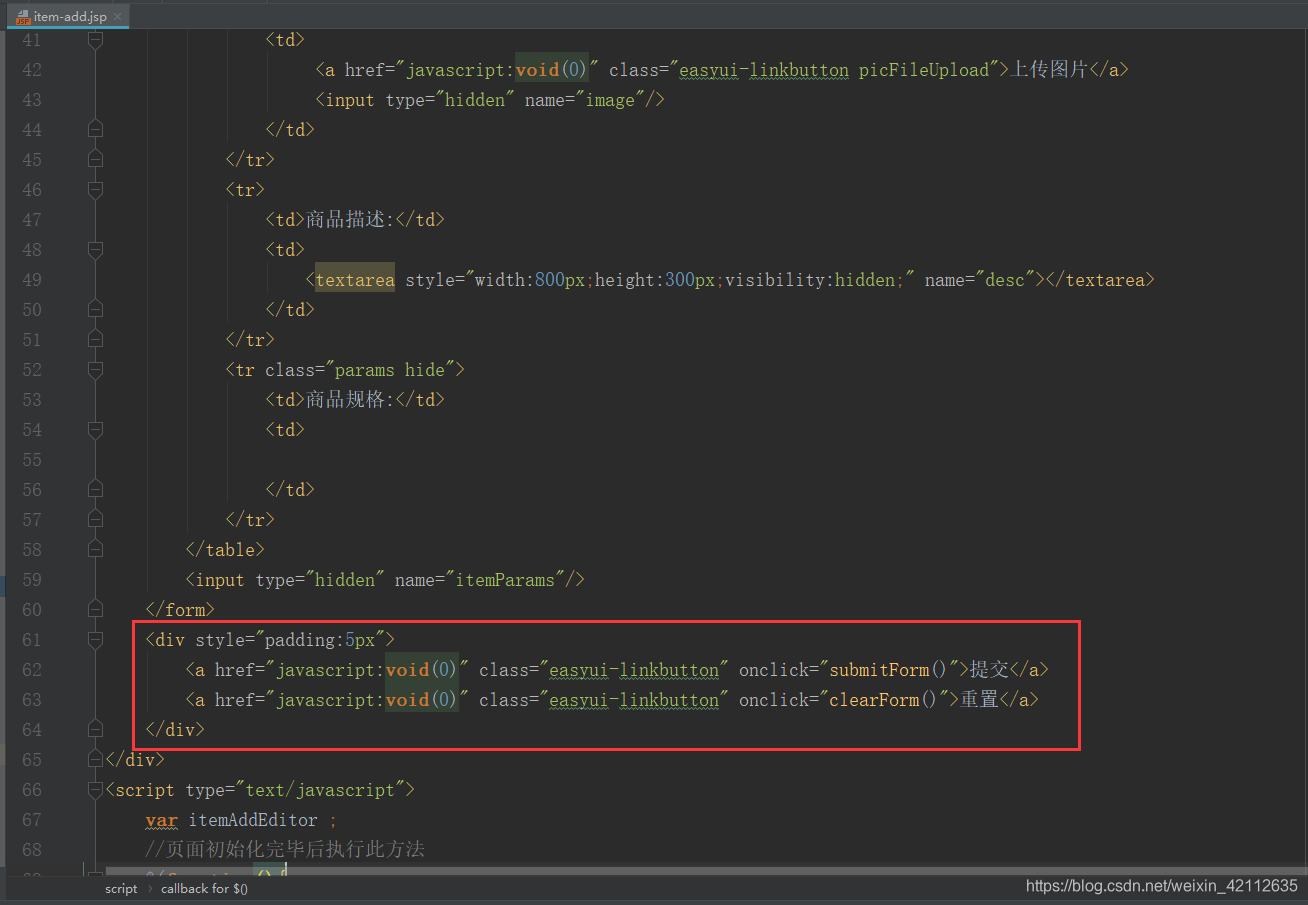The height and width of the screenshot is (905, 1308).
Task: Click the 'itemAddEditor' variable name
Action: [253, 820]
